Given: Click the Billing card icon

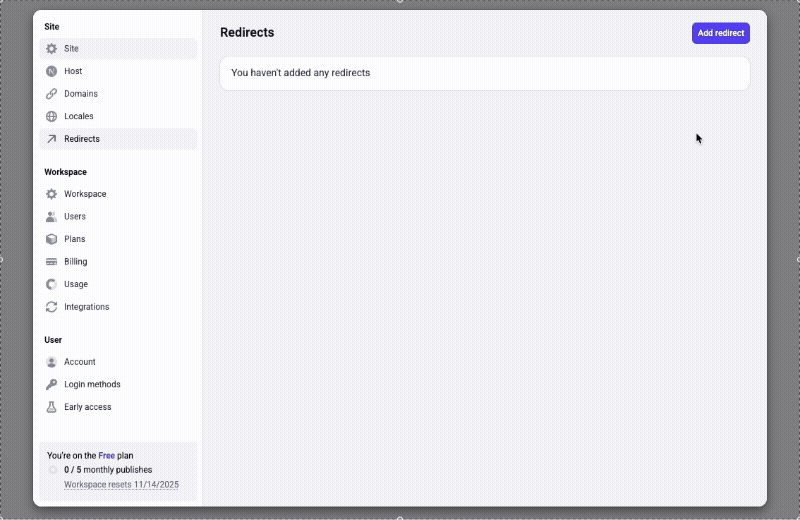Looking at the screenshot, I should (x=52, y=262).
